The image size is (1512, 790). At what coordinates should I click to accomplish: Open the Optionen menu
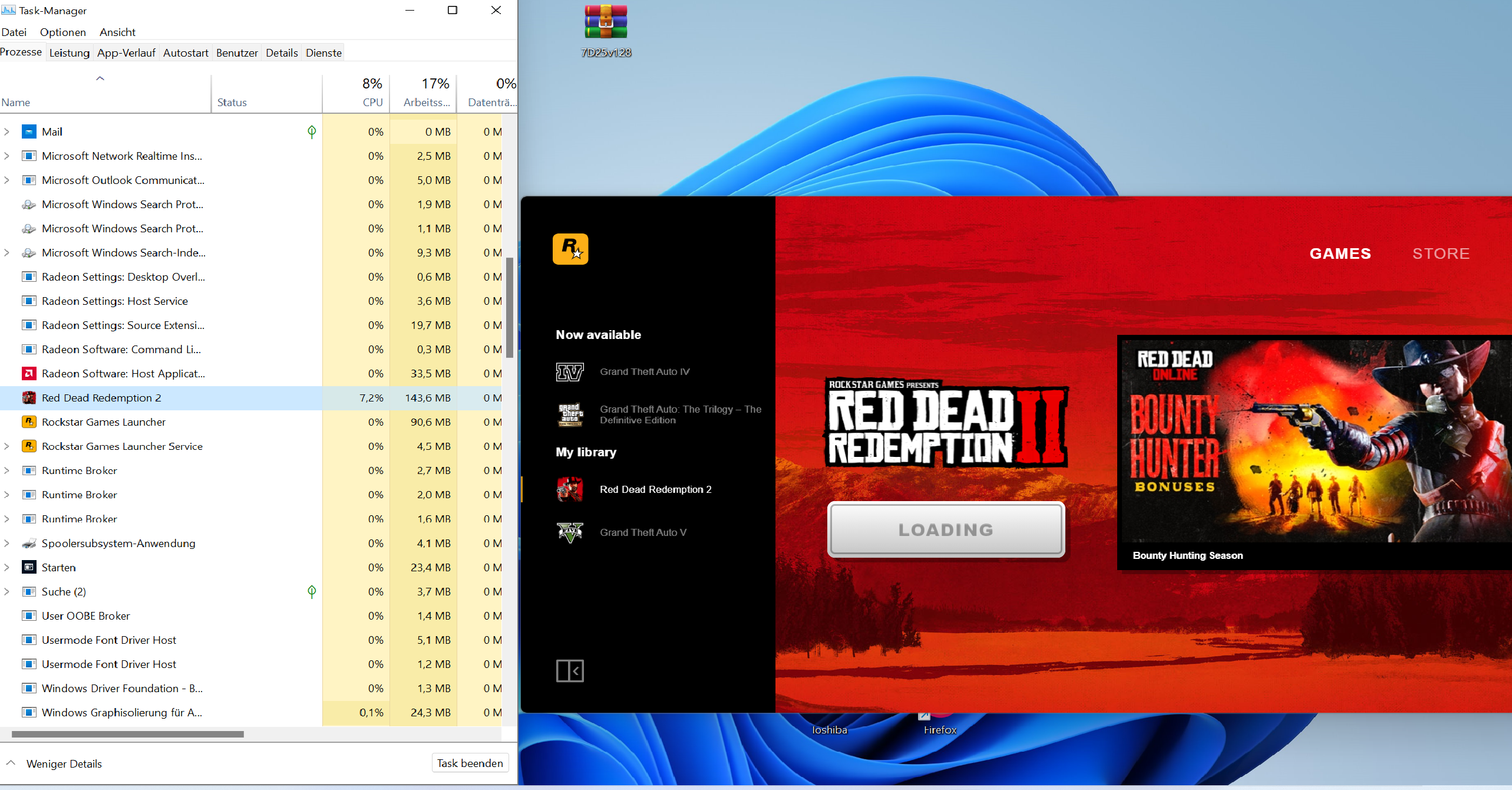pos(62,32)
